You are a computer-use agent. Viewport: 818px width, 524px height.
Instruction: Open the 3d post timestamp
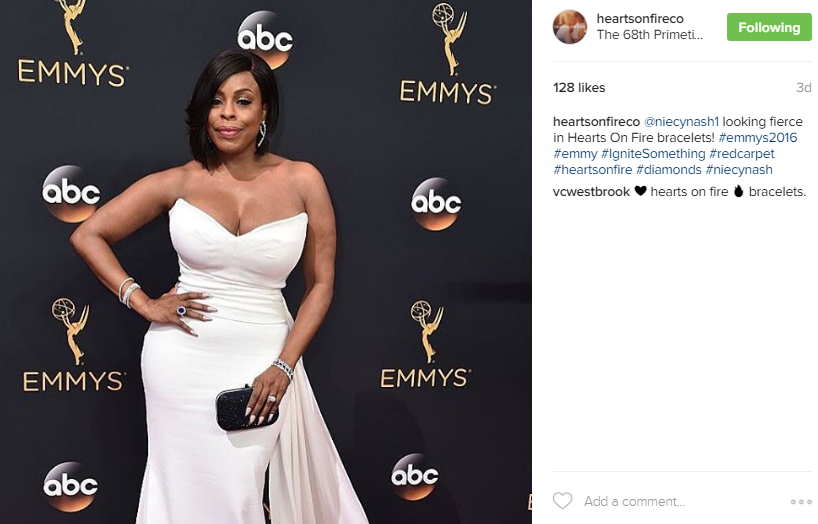coord(803,88)
